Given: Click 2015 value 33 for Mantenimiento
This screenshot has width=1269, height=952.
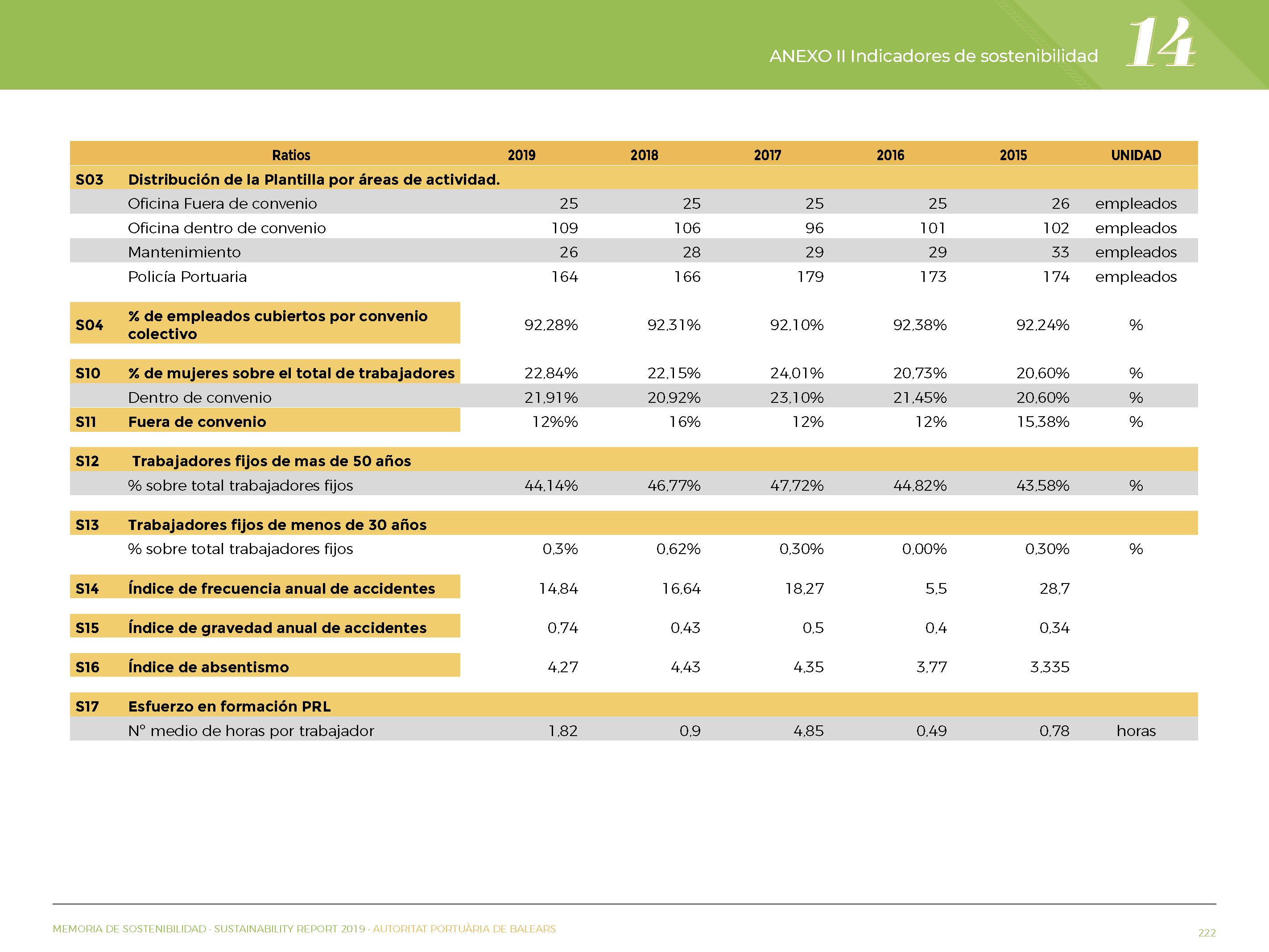Looking at the screenshot, I should tap(1060, 252).
